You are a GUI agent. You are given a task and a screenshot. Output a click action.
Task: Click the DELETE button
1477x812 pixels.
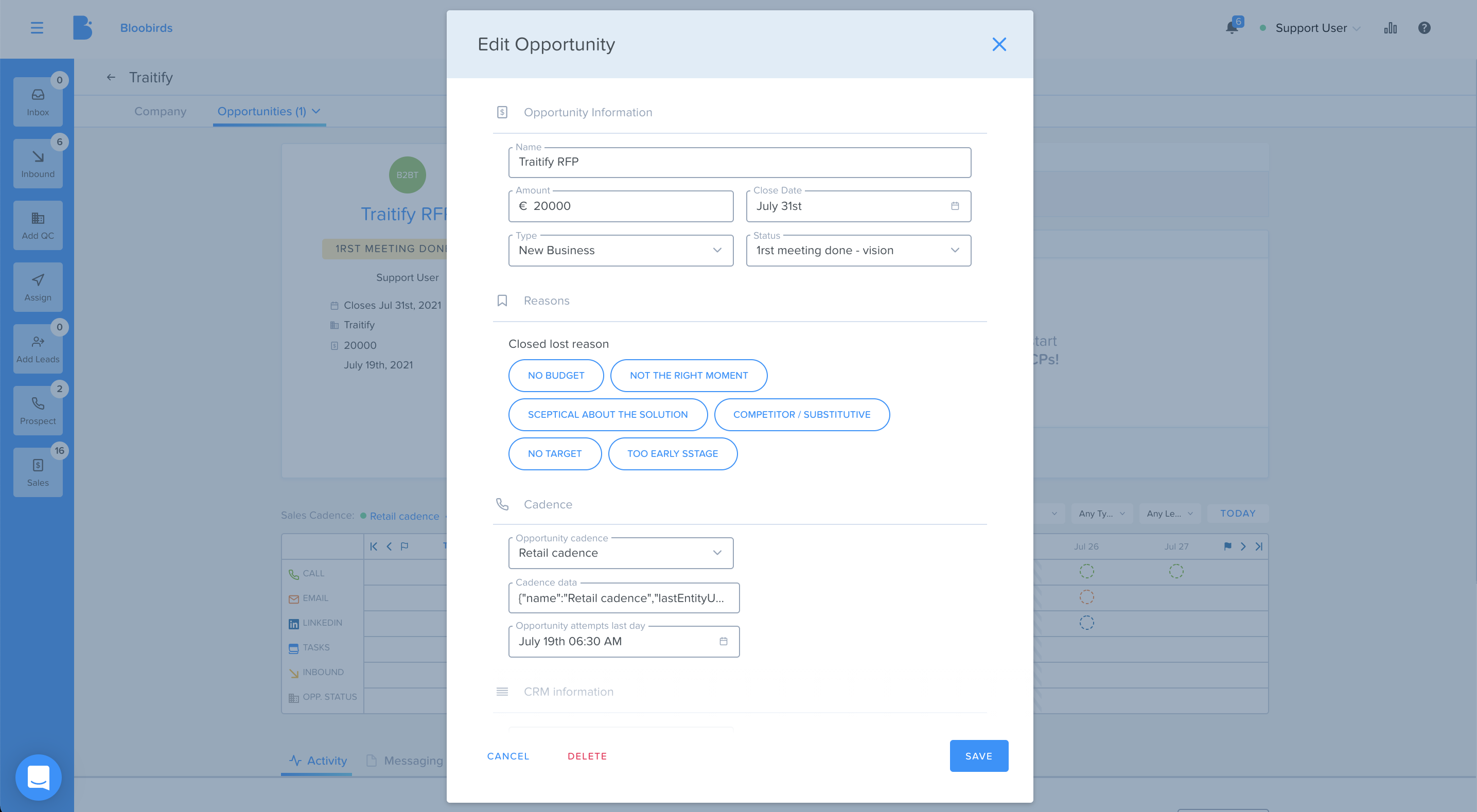[587, 756]
